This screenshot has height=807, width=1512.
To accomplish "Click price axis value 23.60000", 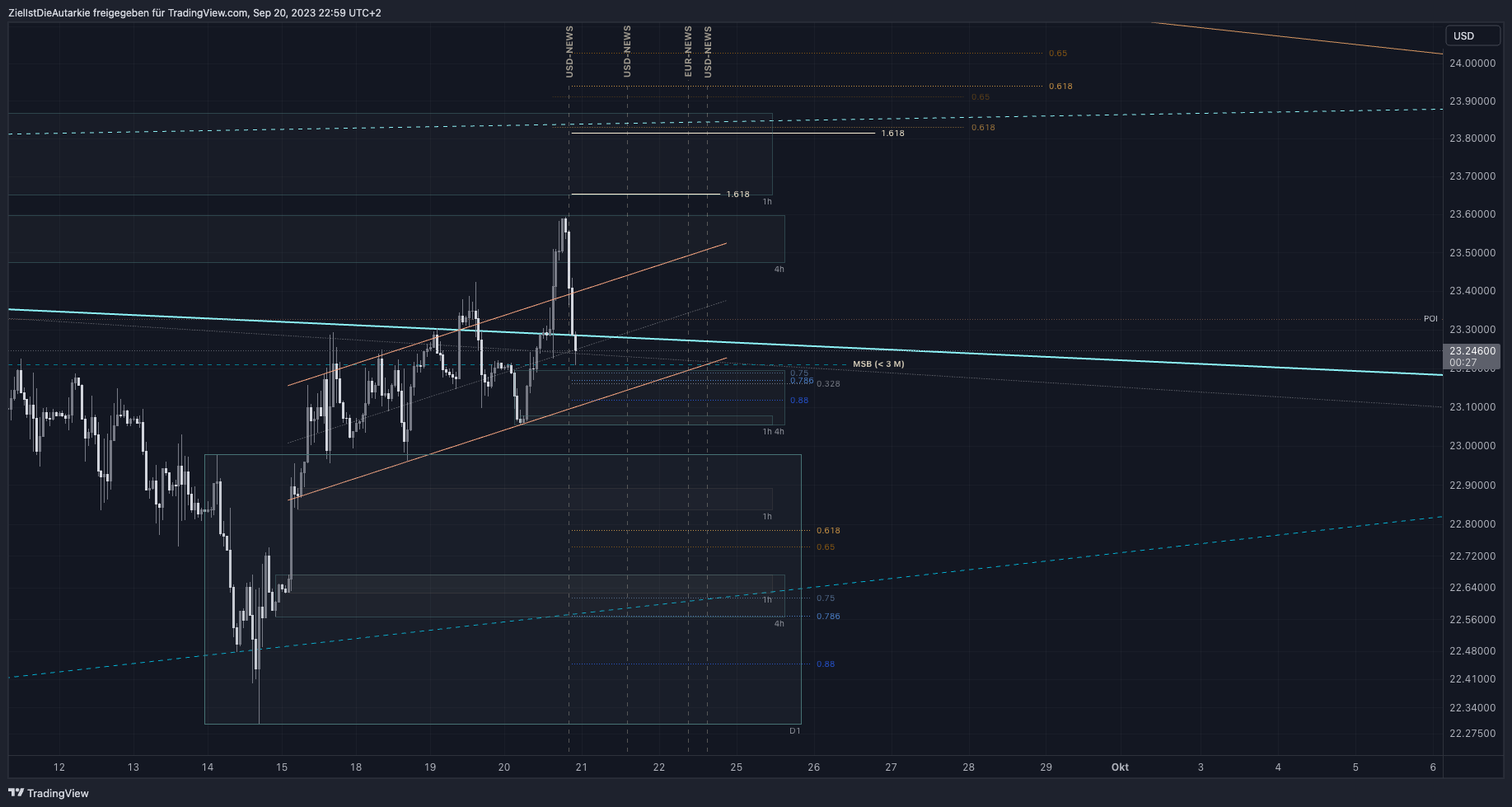I will [1472, 214].
